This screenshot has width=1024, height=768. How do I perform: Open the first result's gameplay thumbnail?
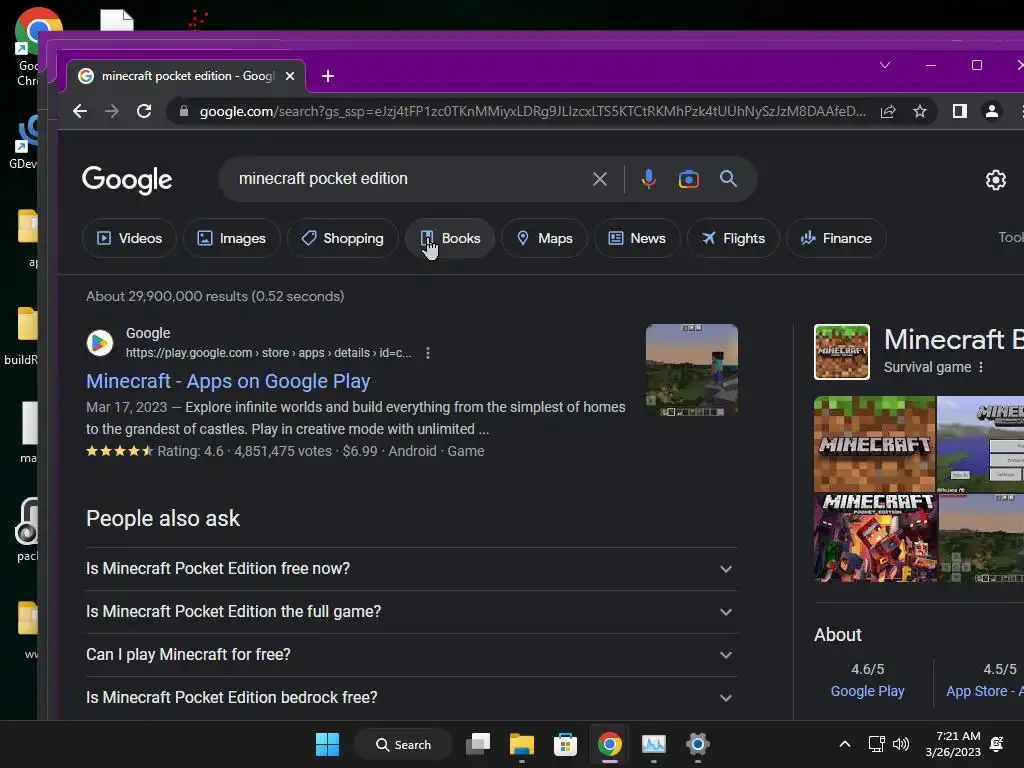[692, 370]
